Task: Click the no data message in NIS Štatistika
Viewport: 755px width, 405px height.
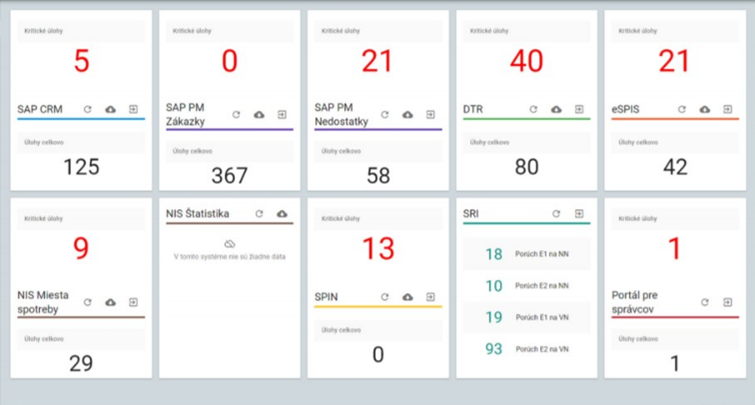Action: [x=230, y=257]
